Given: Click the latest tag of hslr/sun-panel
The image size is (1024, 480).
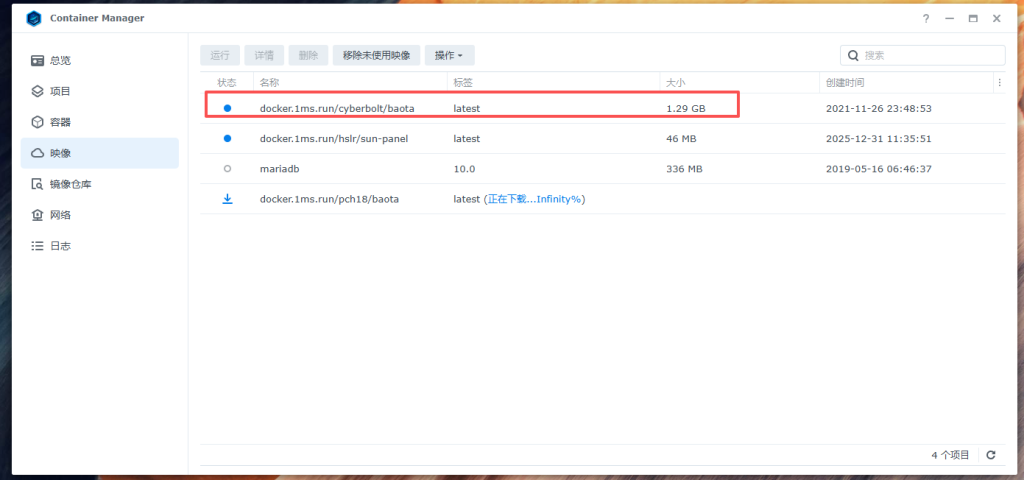Looking at the screenshot, I should click(x=467, y=138).
